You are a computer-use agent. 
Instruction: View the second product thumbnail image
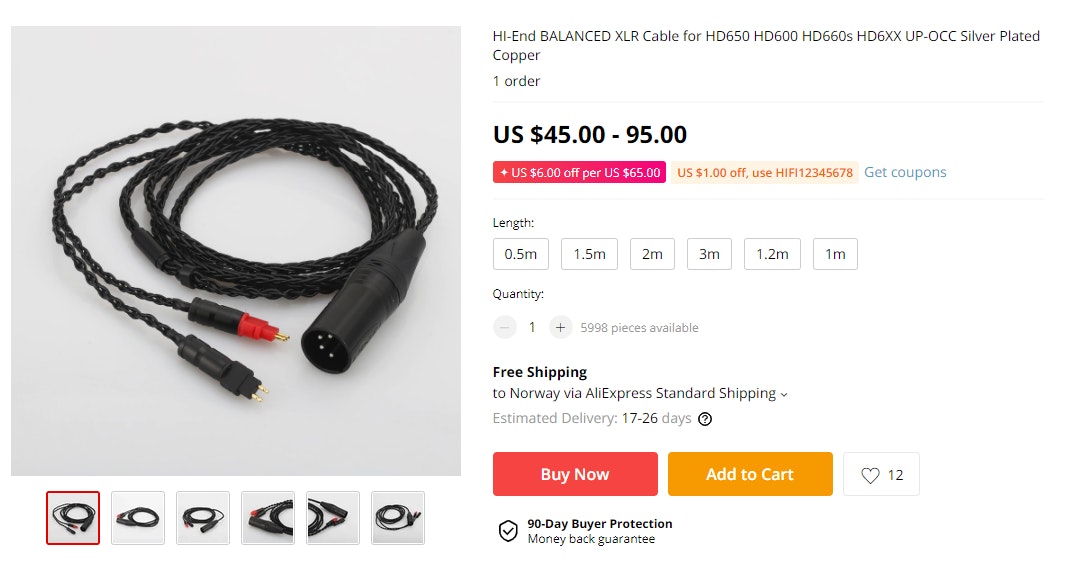pyautogui.click(x=138, y=518)
